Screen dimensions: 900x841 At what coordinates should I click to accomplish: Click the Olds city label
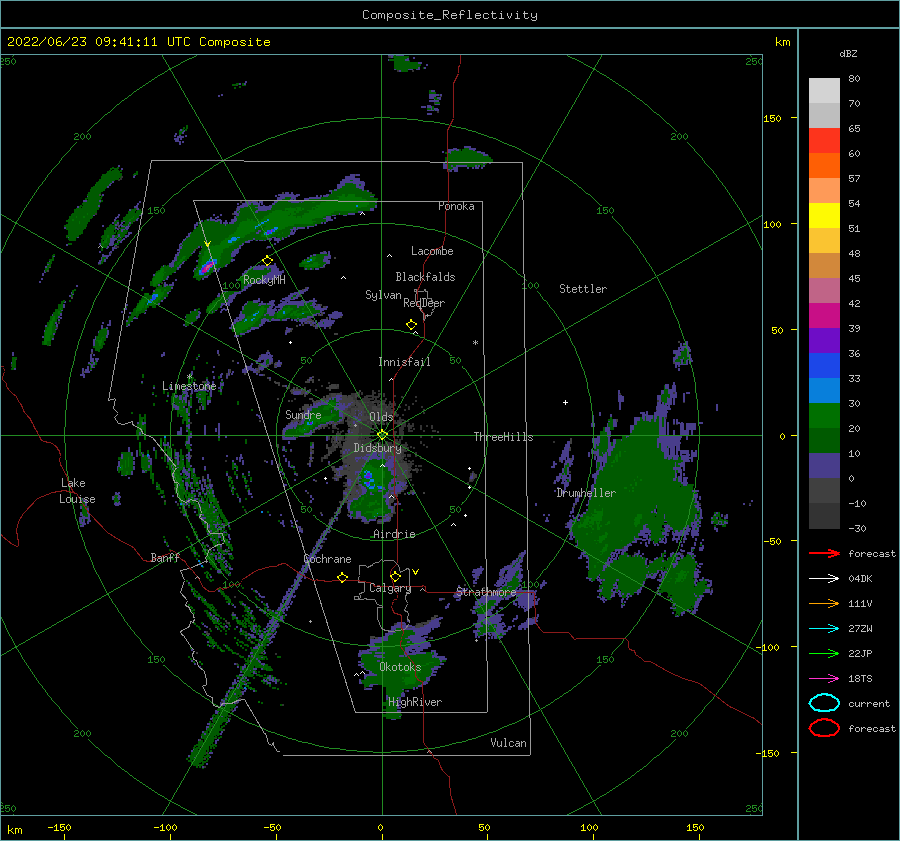pos(381,417)
